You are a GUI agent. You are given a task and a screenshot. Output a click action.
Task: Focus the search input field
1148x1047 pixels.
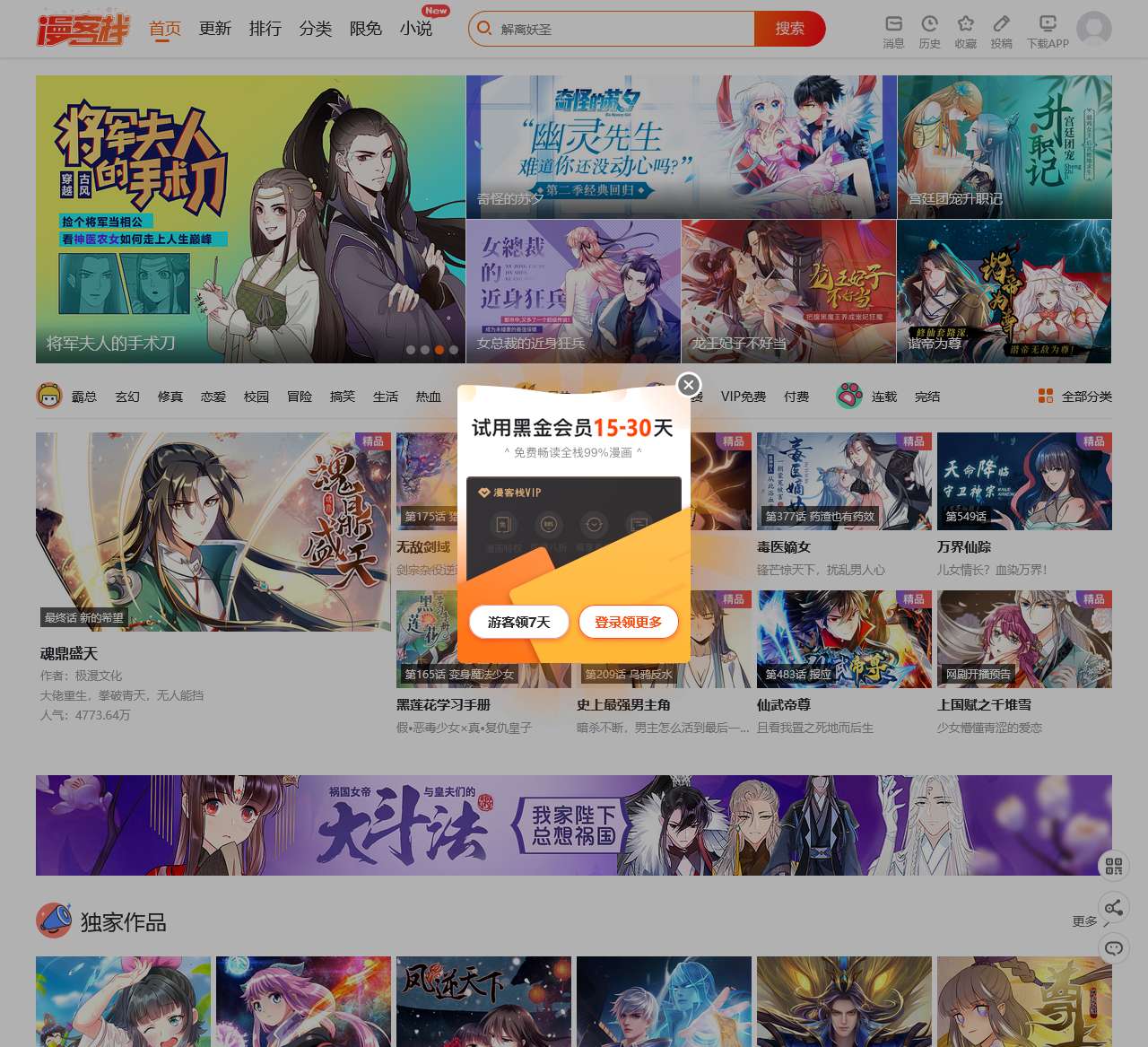pos(623,29)
